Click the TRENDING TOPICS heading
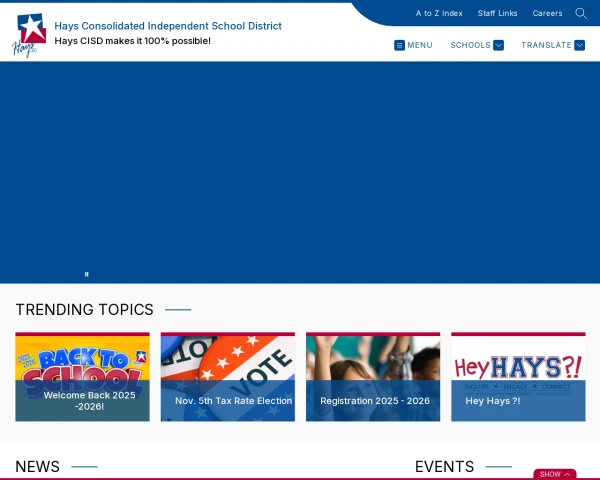Viewport: 600px width, 480px height. pos(85,309)
